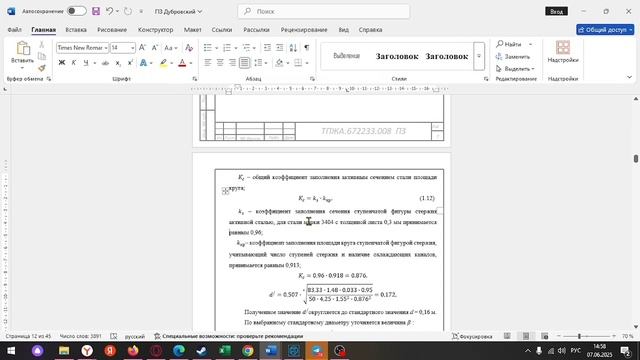Click the Paste clipboard icon
The width and height of the screenshot is (640, 360).
click(x=23, y=48)
